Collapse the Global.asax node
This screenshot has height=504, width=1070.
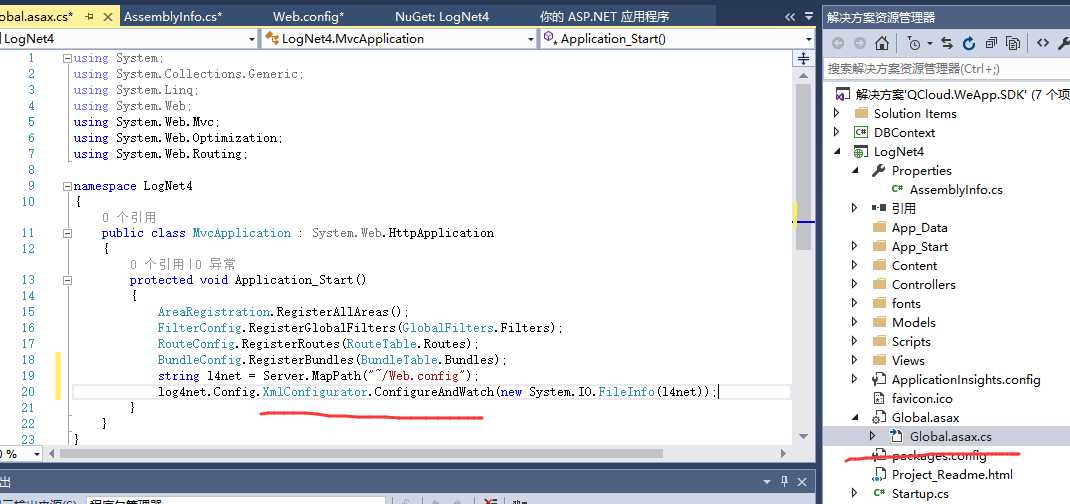855,417
